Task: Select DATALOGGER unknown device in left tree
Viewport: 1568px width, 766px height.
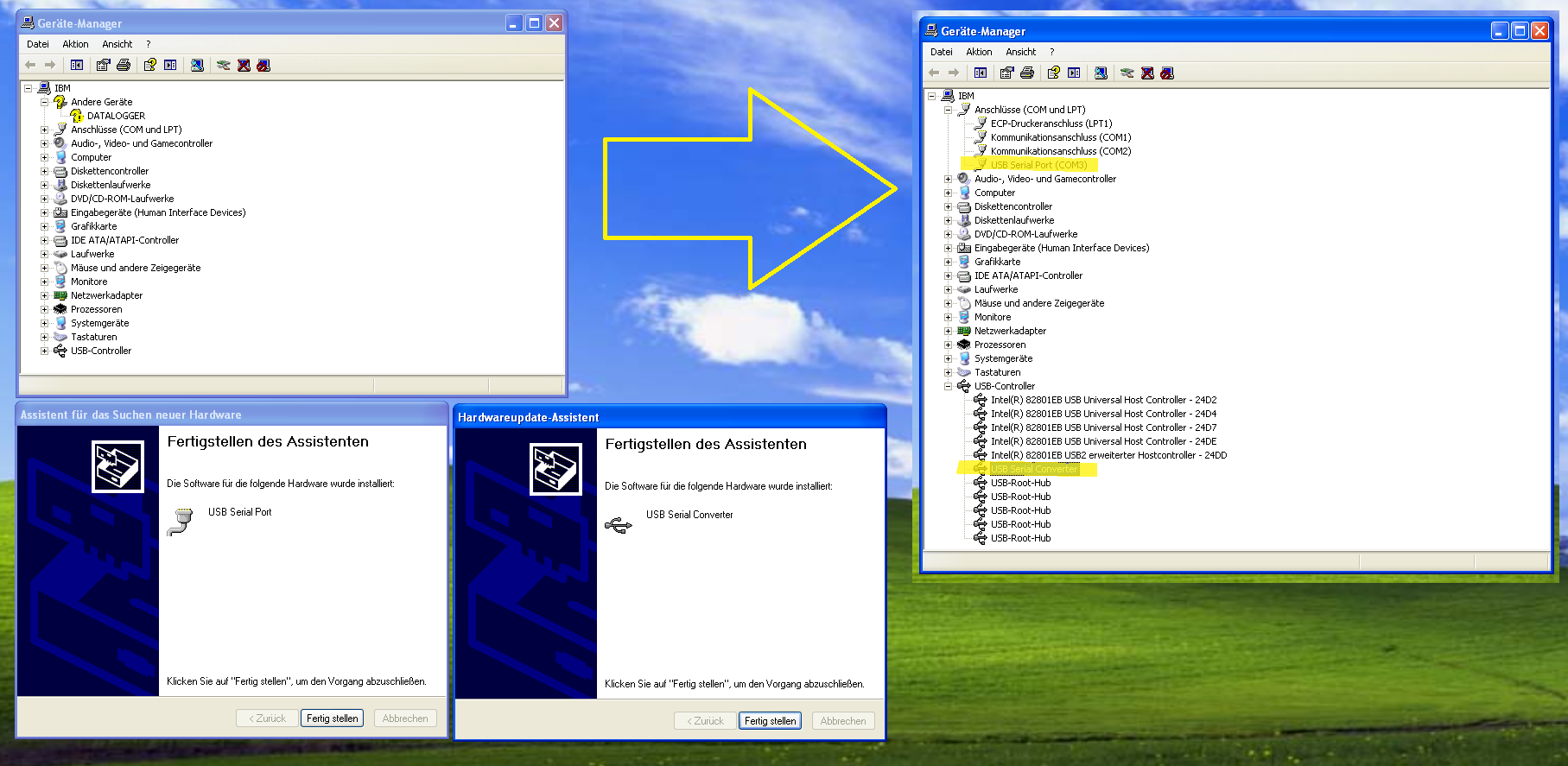Action: point(116,116)
